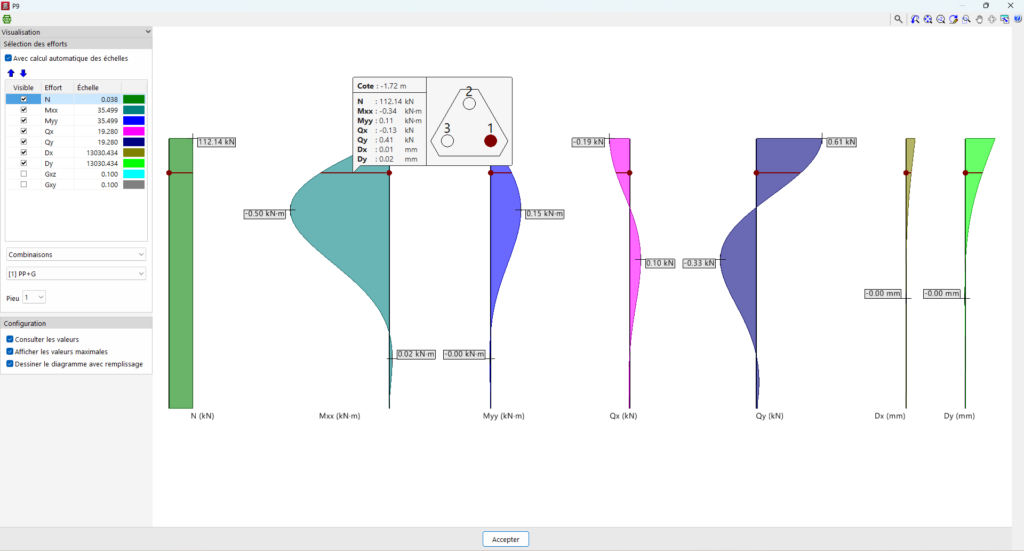Open help with the blue globe icon
1024x551 pixels.
1017,20
